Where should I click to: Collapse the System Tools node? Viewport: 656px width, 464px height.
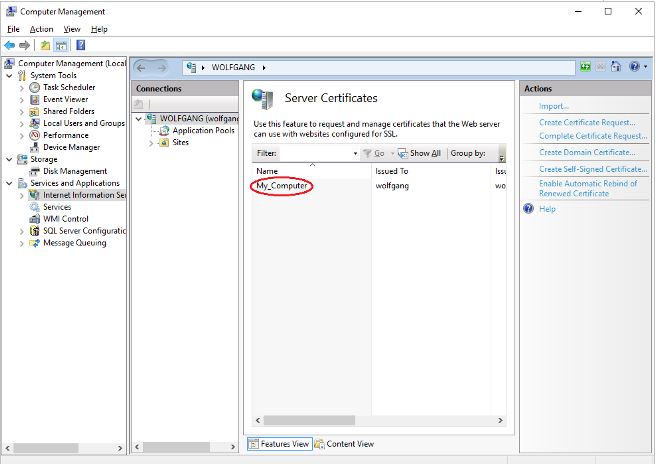[9, 76]
